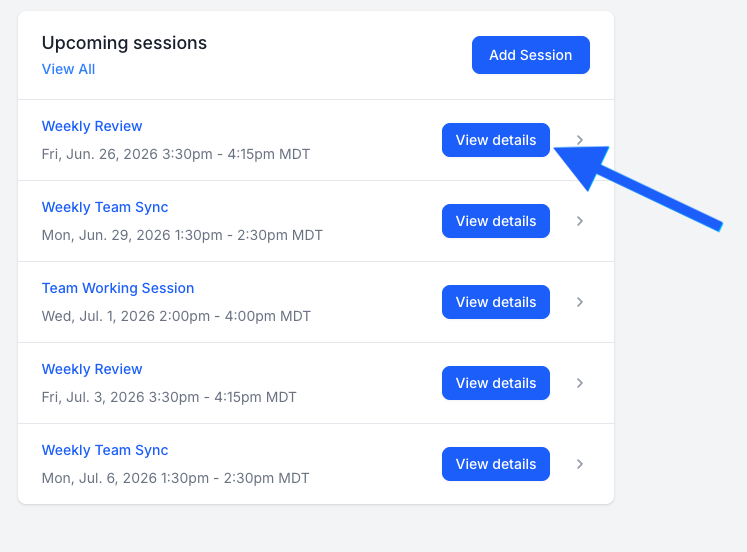Viewport: 747px width, 552px height.
Task: Open the Jun. 29 Weekly Team Sync title
Action: coord(105,207)
